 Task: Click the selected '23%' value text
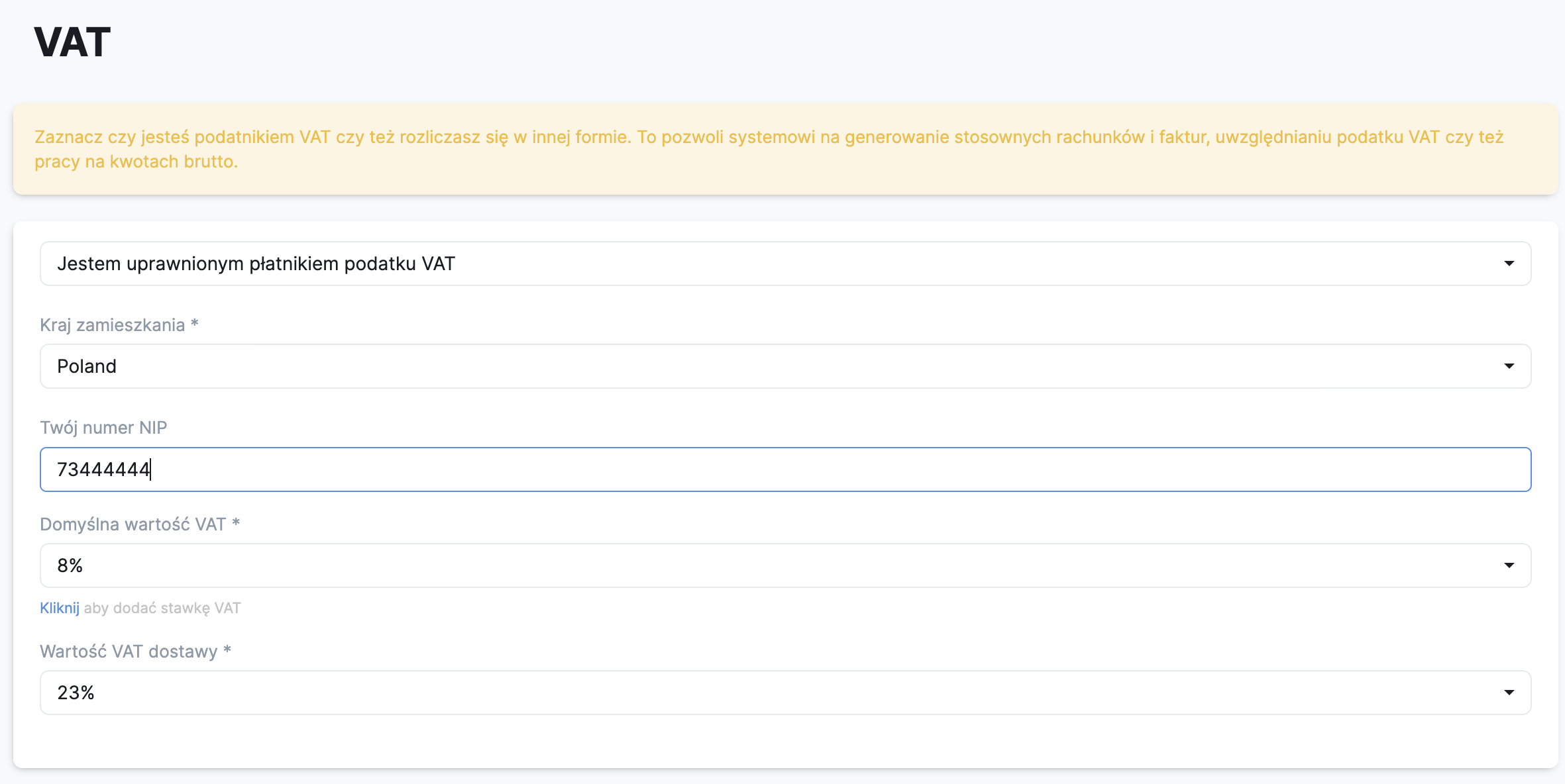(x=76, y=693)
